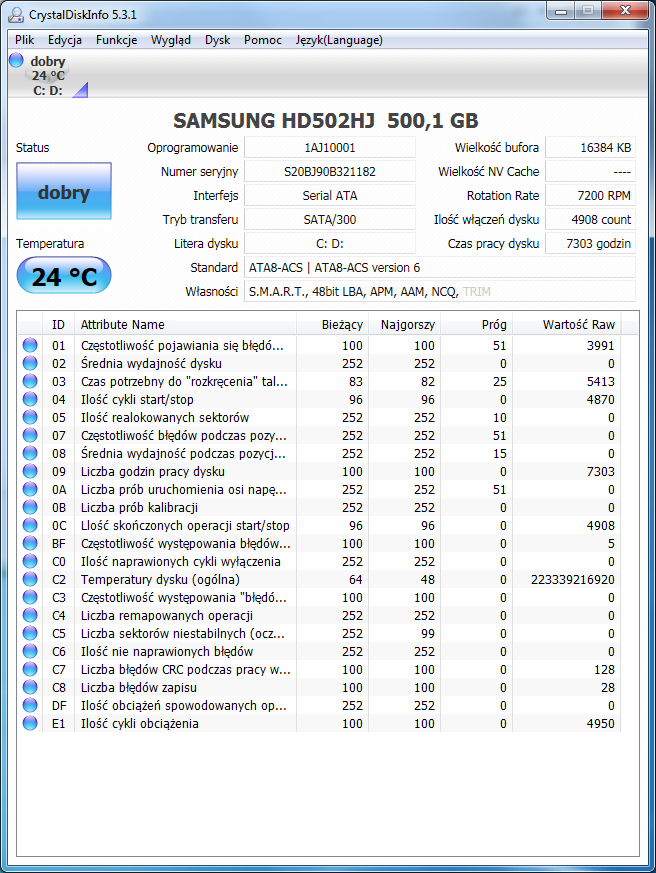Click the Attribute Name column header
The height and width of the screenshot is (873, 656).
(185, 325)
